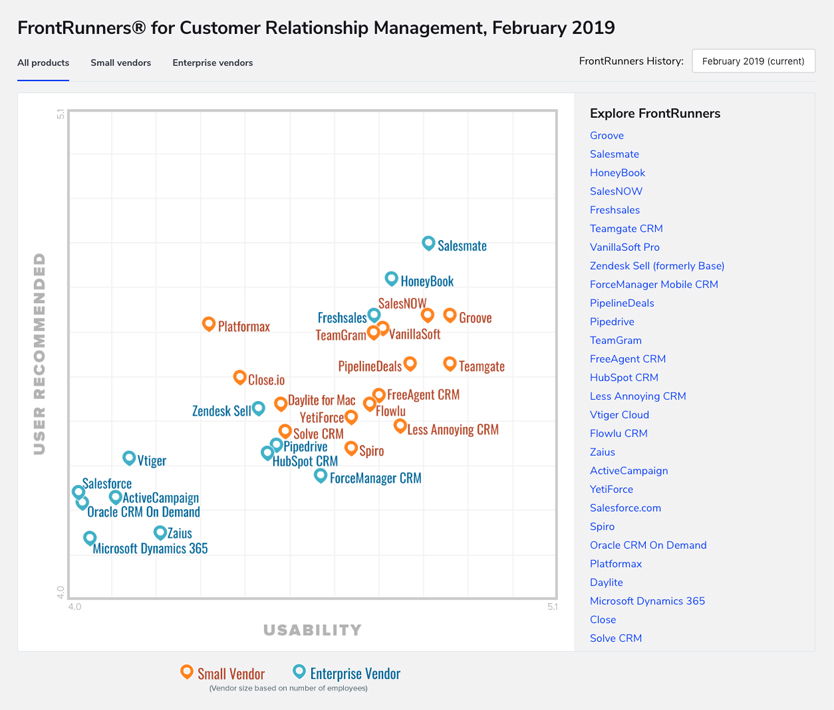Viewport: 834px width, 710px height.
Task: Switch to the Small vendors tab
Action: pyautogui.click(x=121, y=63)
